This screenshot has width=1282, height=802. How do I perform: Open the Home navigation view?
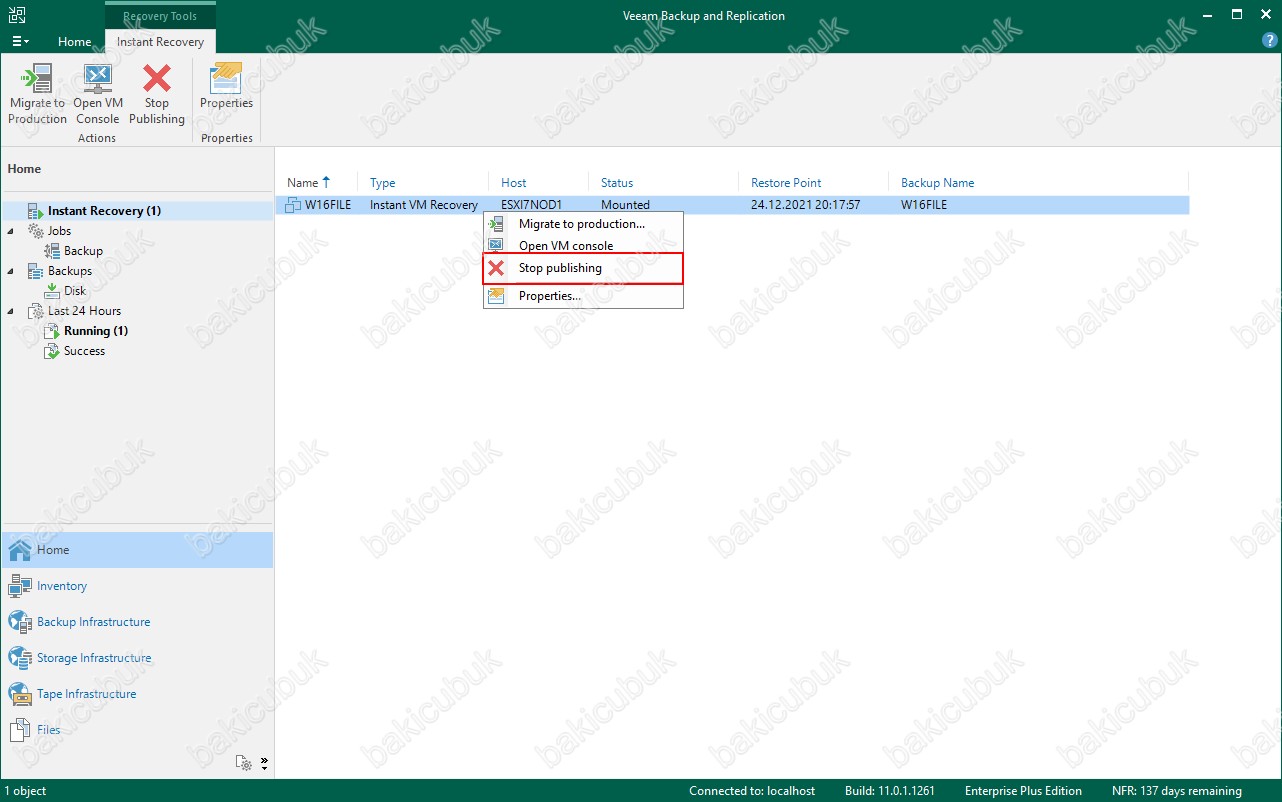[x=137, y=550]
